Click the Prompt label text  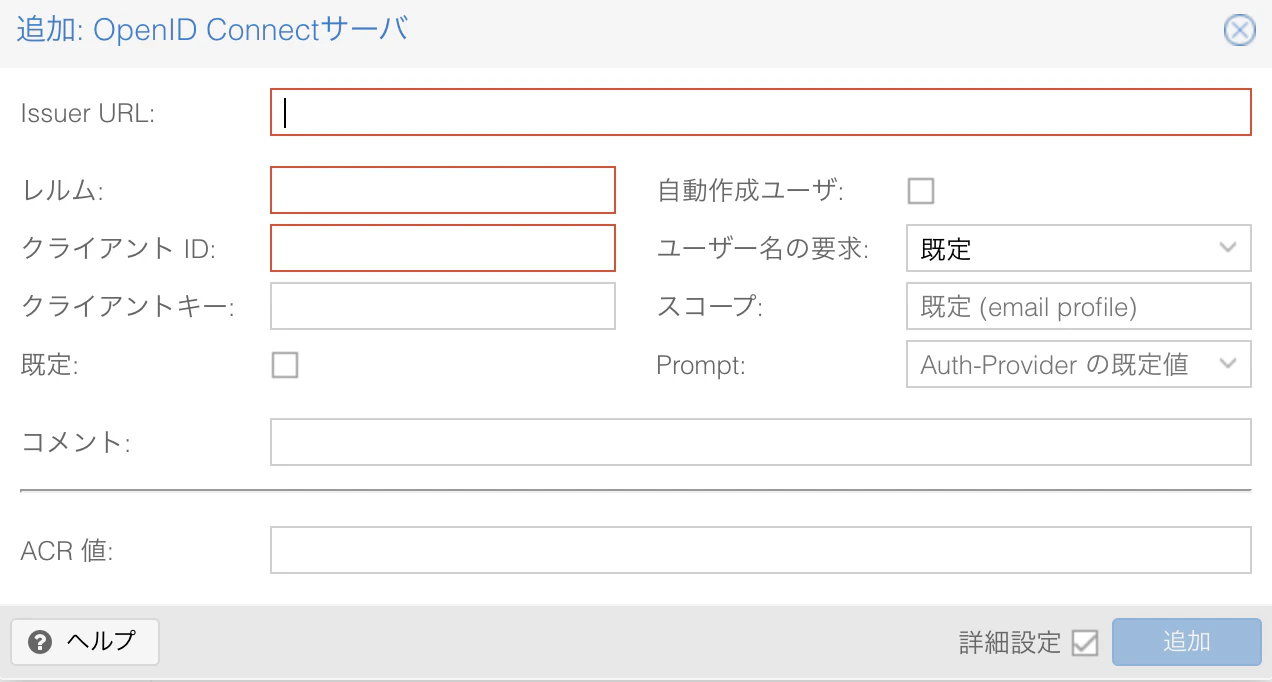pyautogui.click(x=701, y=365)
